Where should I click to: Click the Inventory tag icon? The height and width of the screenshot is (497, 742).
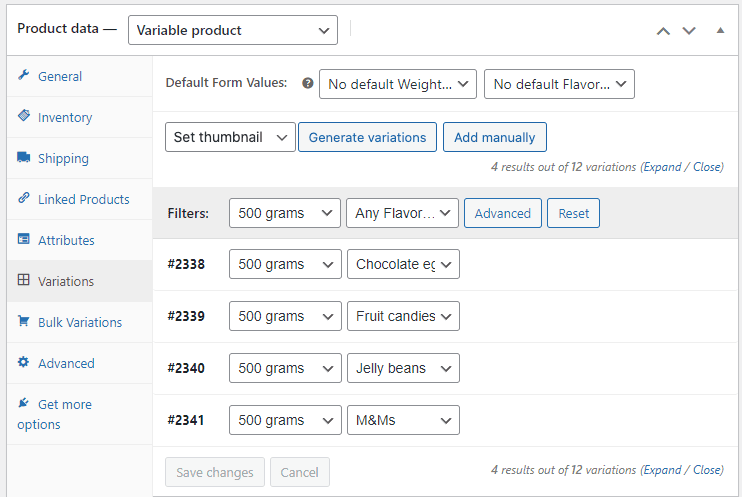point(24,117)
